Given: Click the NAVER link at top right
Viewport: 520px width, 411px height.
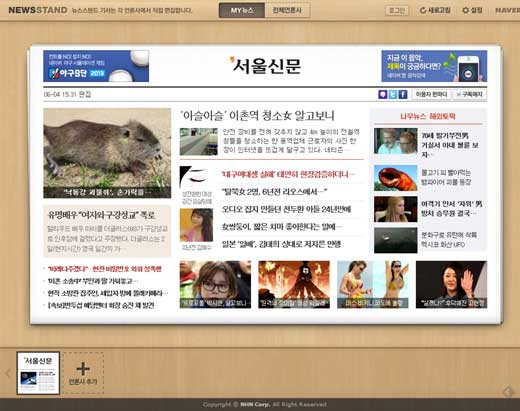Looking at the screenshot, I should [x=507, y=10].
